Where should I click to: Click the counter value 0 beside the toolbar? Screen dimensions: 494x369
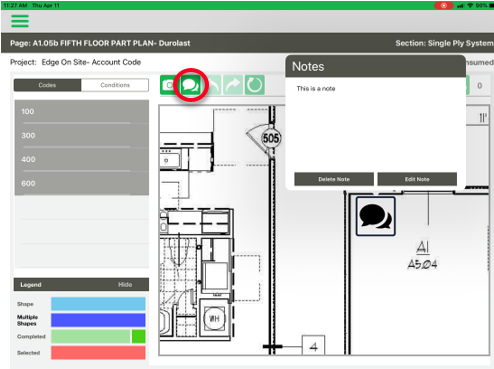click(x=479, y=86)
